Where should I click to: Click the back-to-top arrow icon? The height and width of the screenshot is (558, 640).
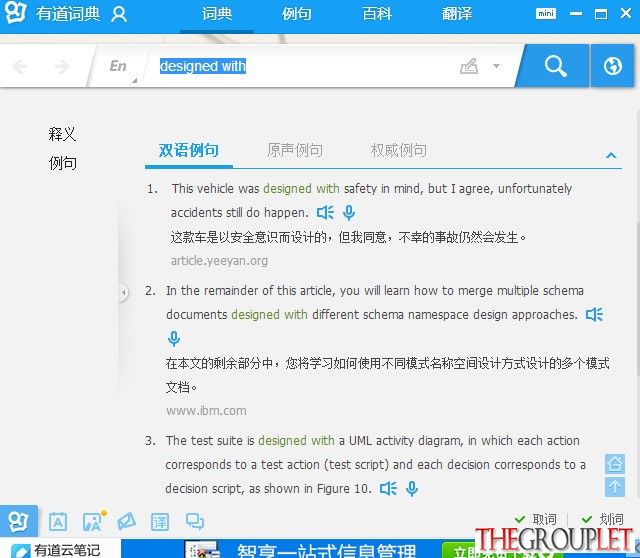pyautogui.click(x=615, y=487)
